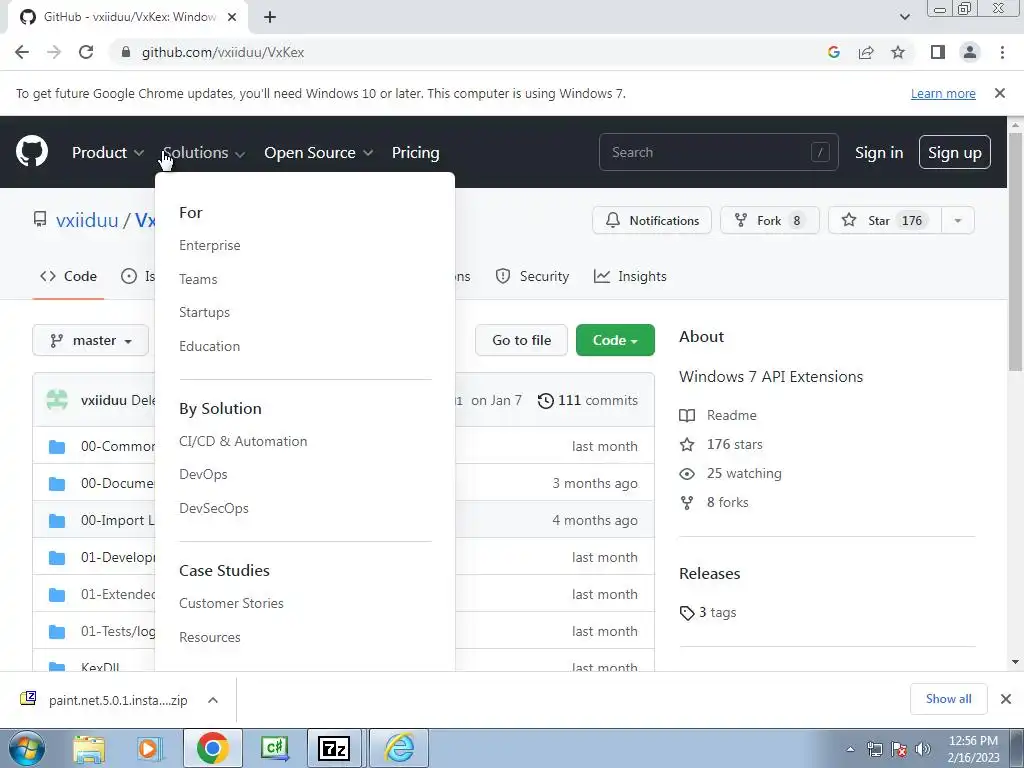The width and height of the screenshot is (1024, 768).
Task: Select Enterprise in Solutions menu
Action: coord(210,246)
